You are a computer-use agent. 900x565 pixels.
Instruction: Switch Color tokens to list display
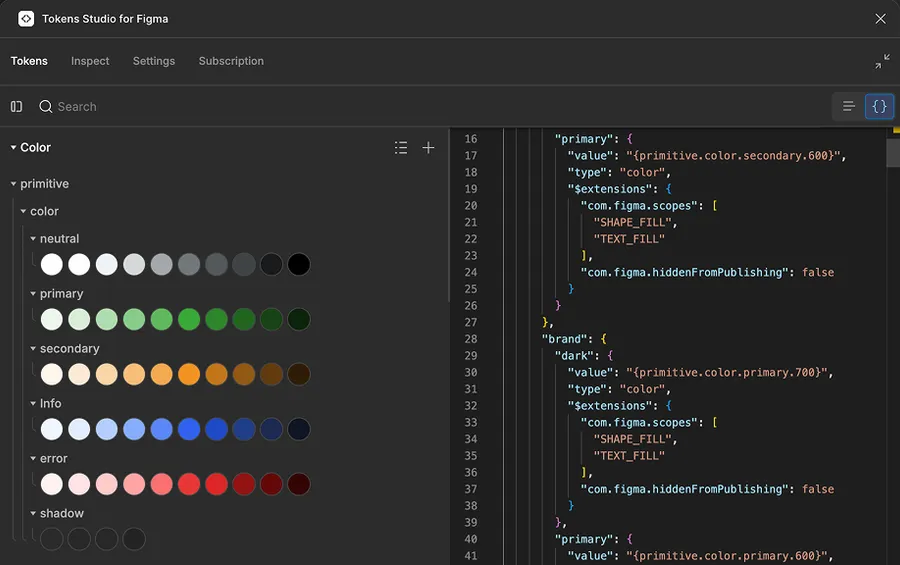pos(401,148)
